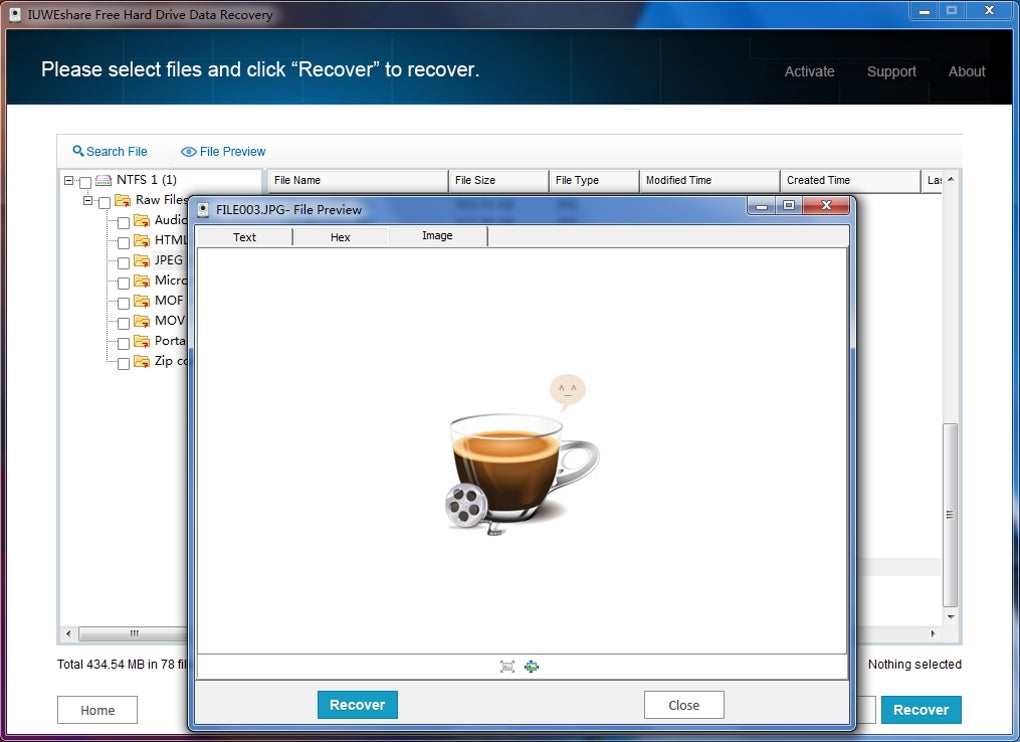Click the preview dialog title bar icon
This screenshot has height=742, width=1020.
[204, 209]
